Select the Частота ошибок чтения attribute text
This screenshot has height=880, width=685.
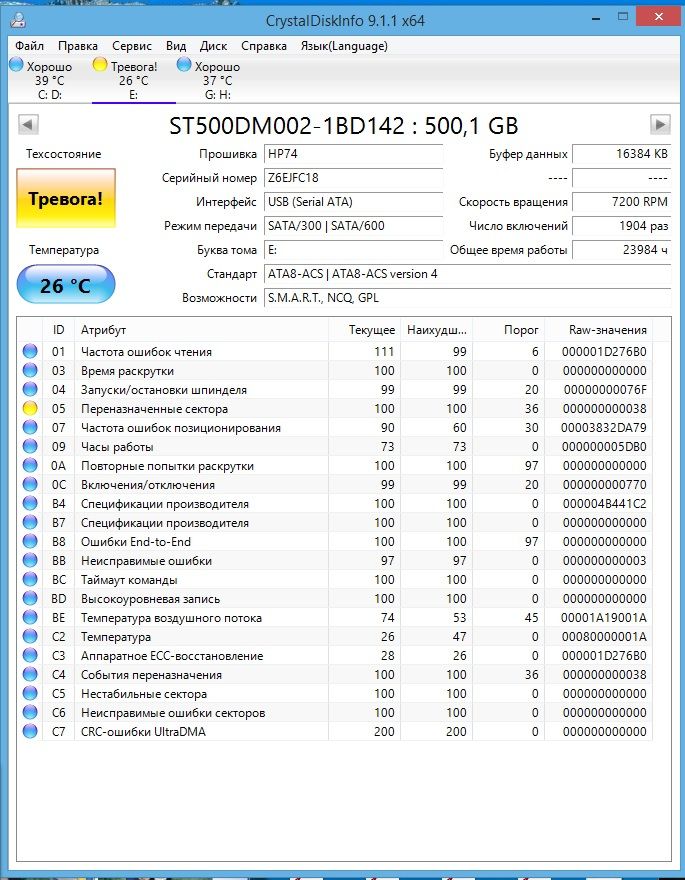tap(146, 352)
